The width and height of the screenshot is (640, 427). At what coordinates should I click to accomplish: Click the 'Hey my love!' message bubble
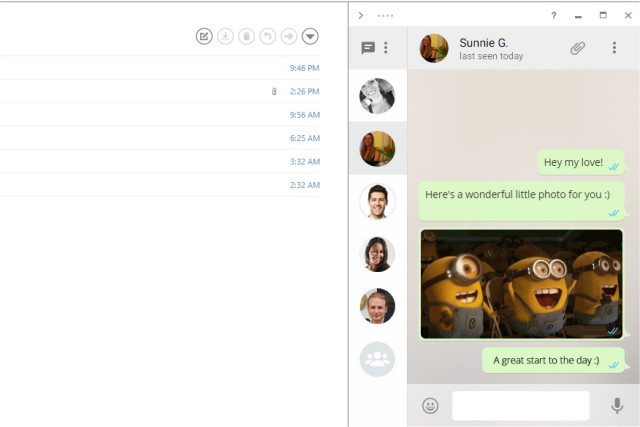[582, 162]
